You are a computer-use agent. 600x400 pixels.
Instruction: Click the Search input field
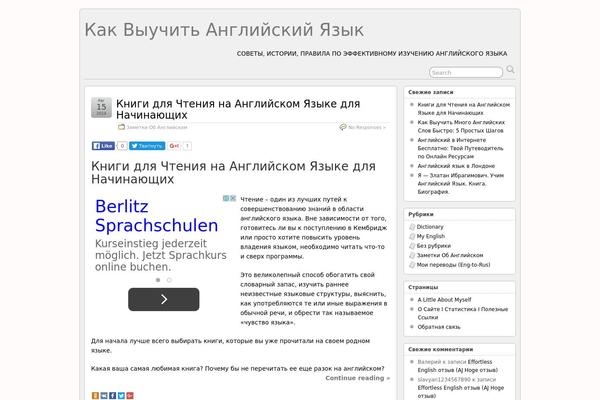(x=466, y=72)
